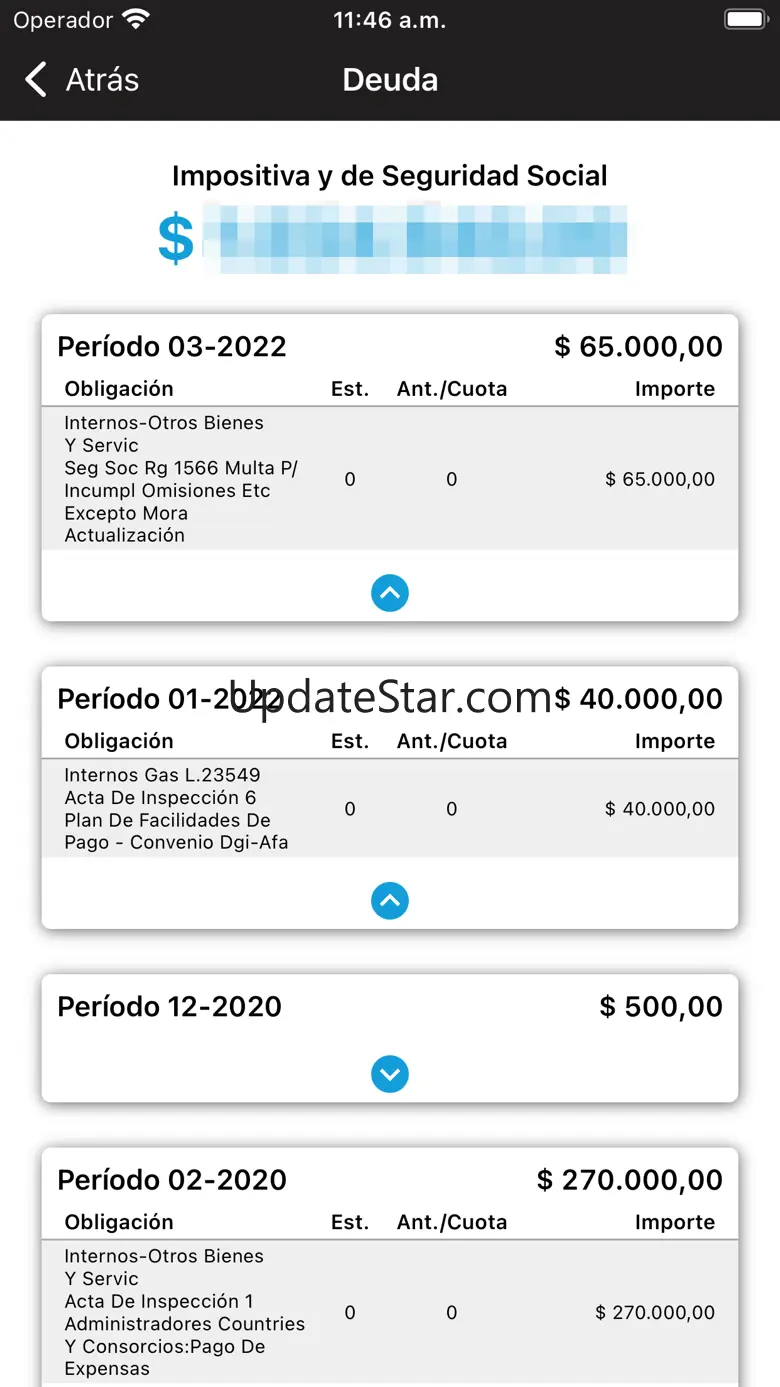Tap the $ 500,00 period total
This screenshot has width=780, height=1387.
tap(660, 1007)
